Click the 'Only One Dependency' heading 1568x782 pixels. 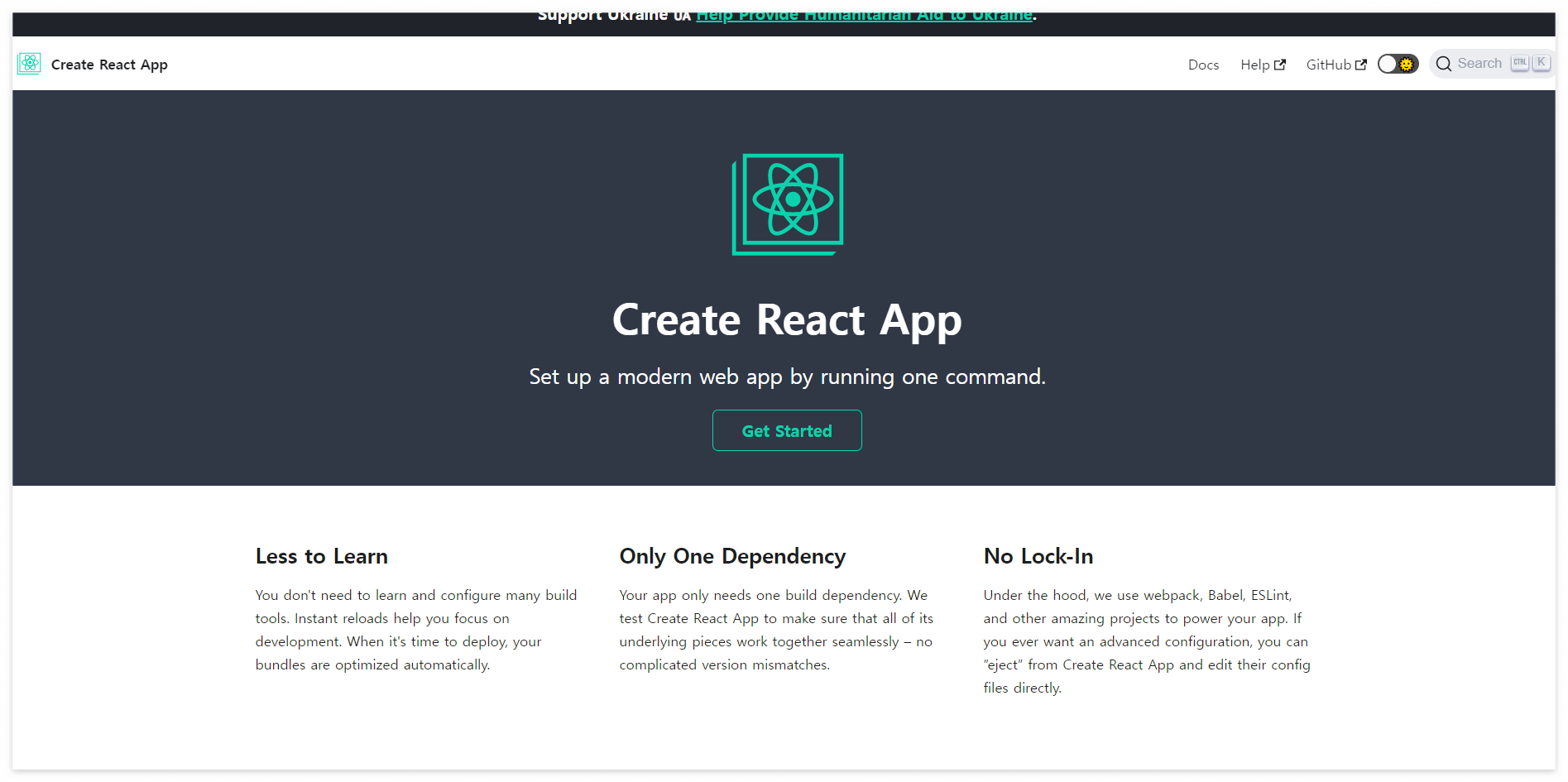coord(732,556)
